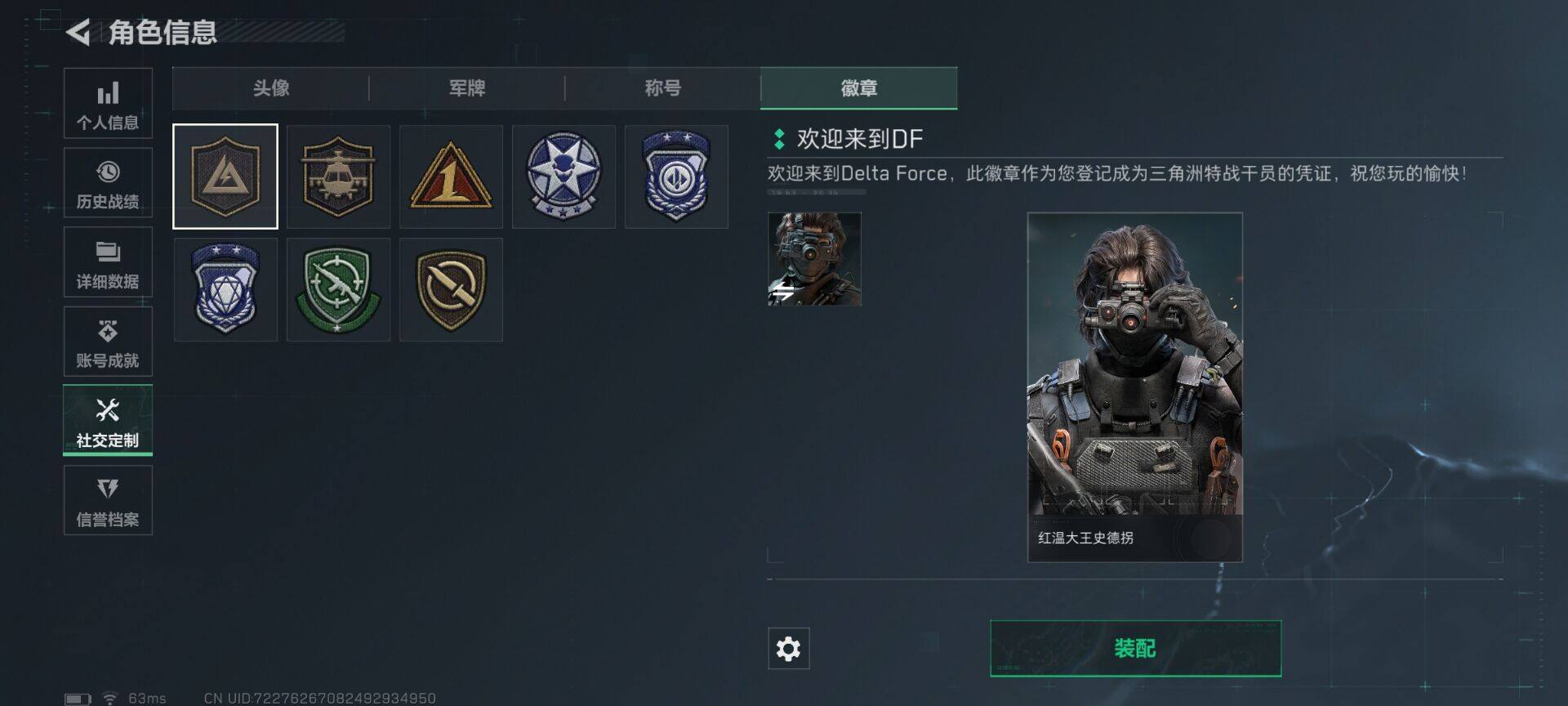1568x706 pixels.
Task: Open settings with the gear icon
Action: pyautogui.click(x=788, y=649)
